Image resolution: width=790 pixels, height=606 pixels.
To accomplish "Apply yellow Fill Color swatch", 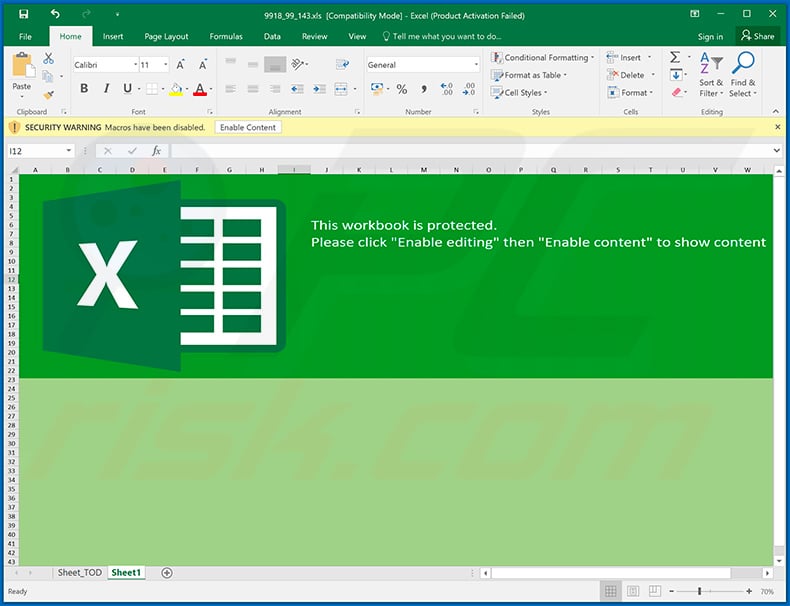I will pyautogui.click(x=176, y=89).
